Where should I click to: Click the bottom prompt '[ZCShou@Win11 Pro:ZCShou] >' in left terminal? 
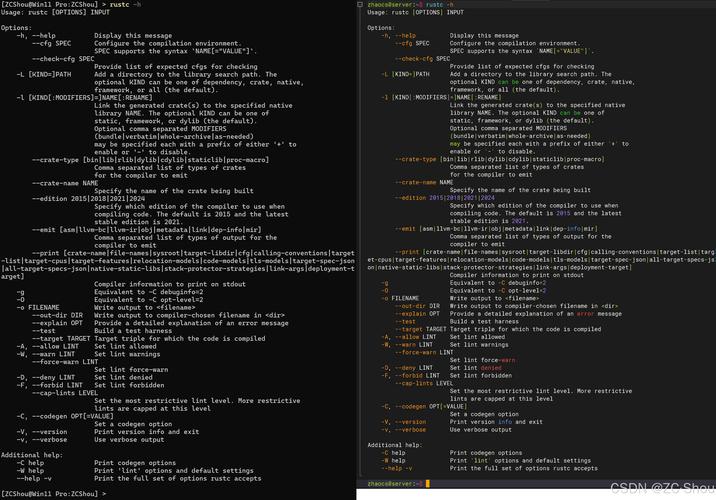pos(53,494)
